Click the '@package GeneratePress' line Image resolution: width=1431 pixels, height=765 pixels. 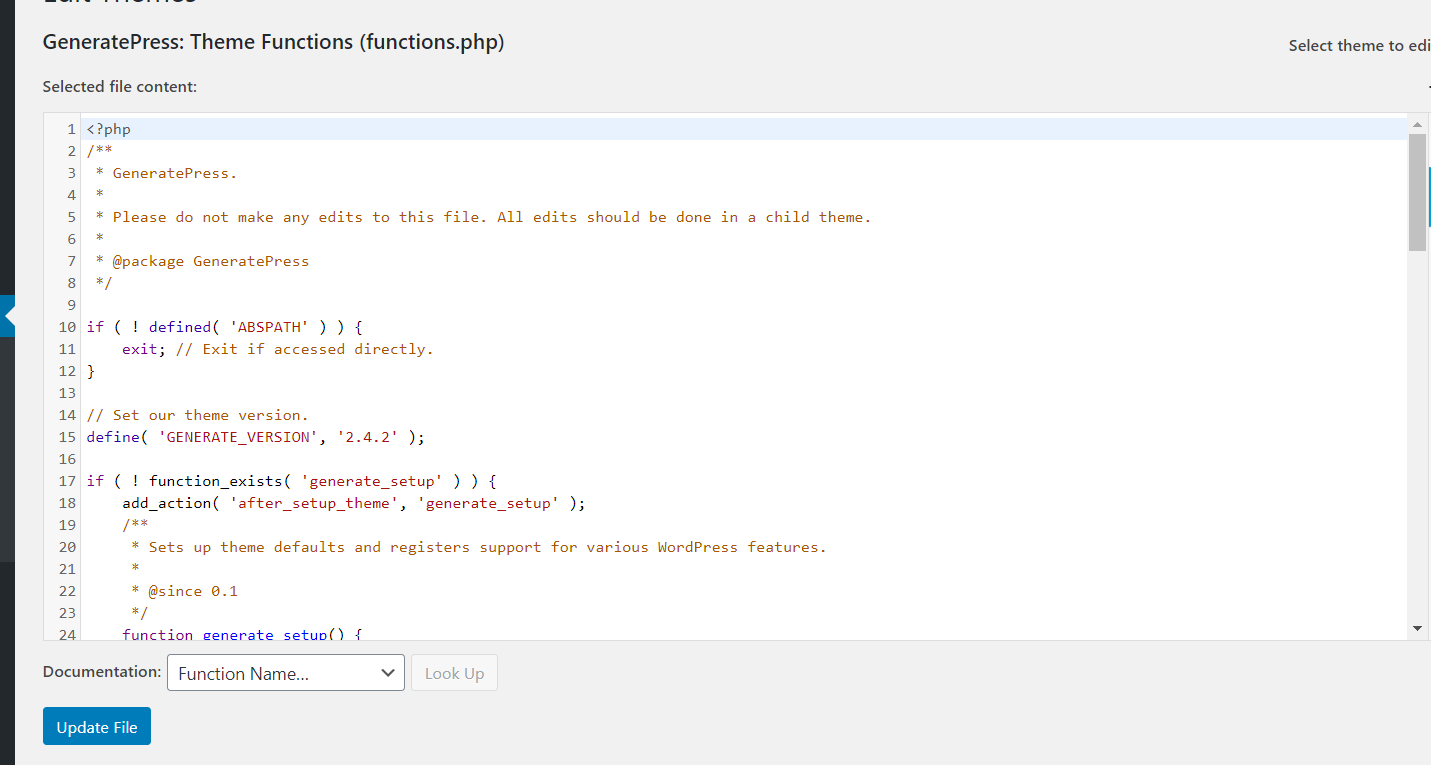pyautogui.click(x=202, y=261)
